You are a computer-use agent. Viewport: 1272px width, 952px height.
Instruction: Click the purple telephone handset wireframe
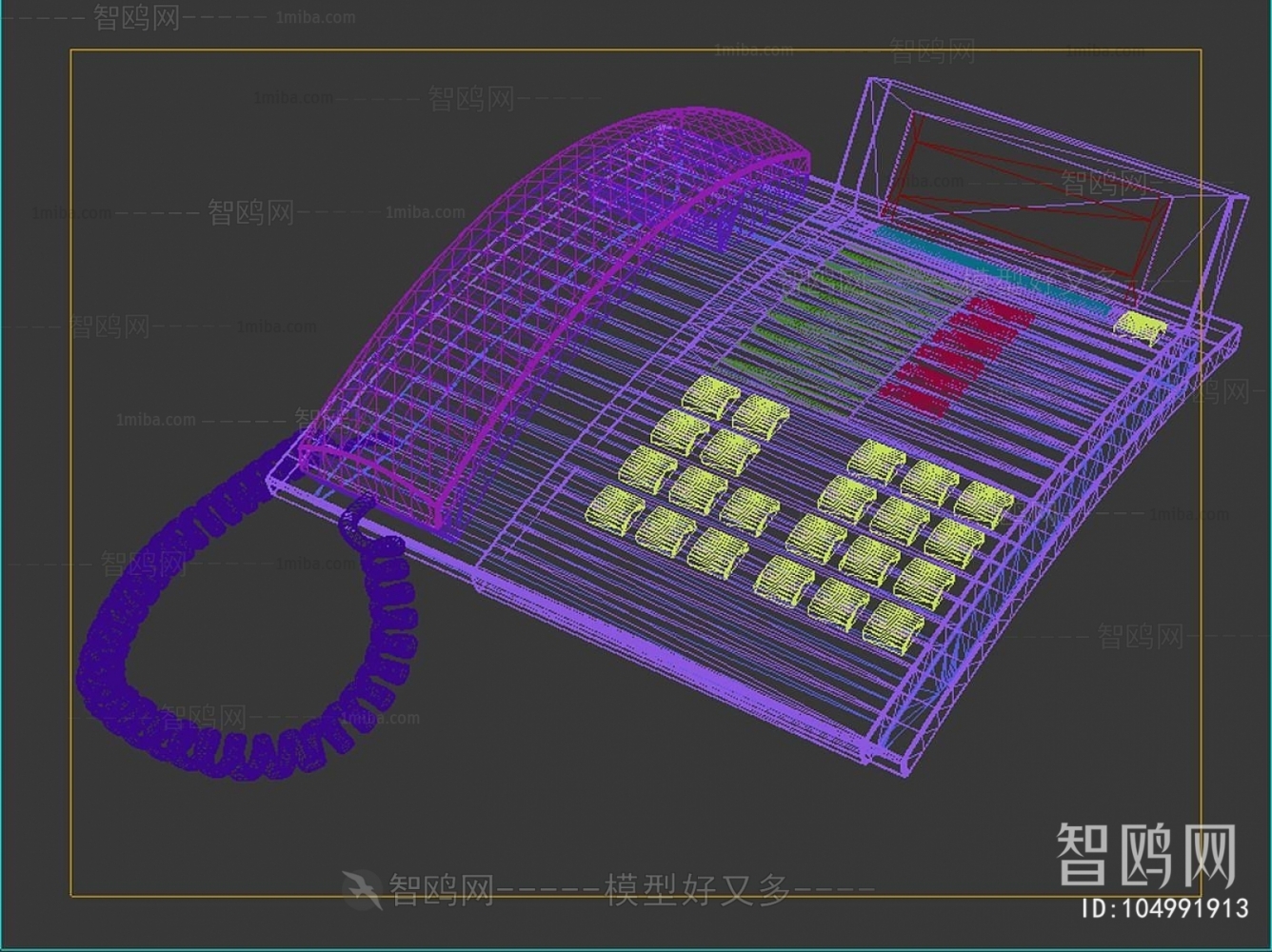click(x=533, y=286)
